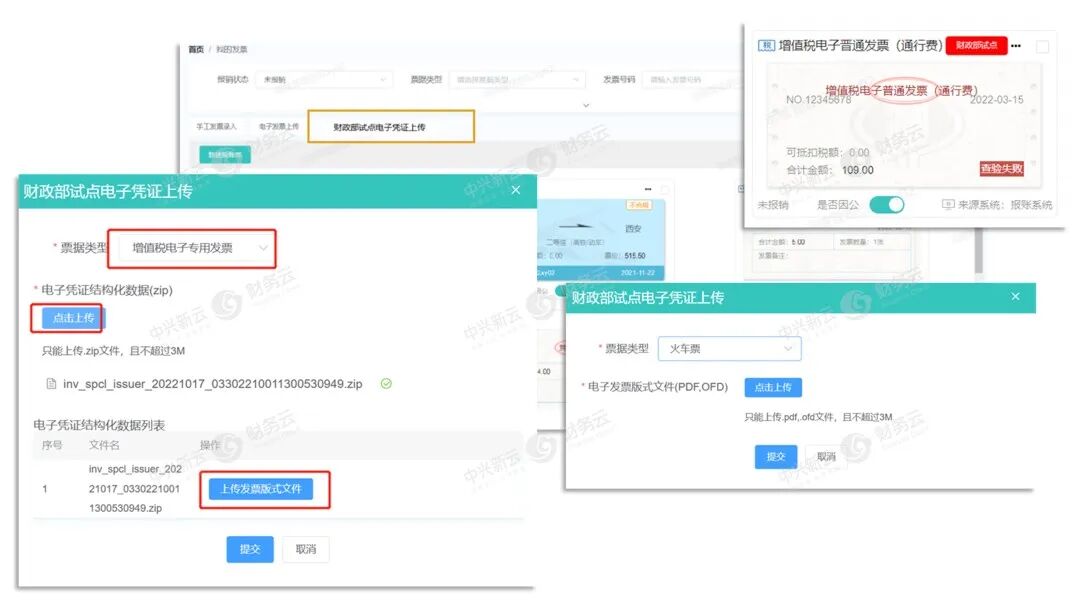Switch to the 手工发票录入 tab
1080x607 pixels.
click(216, 127)
